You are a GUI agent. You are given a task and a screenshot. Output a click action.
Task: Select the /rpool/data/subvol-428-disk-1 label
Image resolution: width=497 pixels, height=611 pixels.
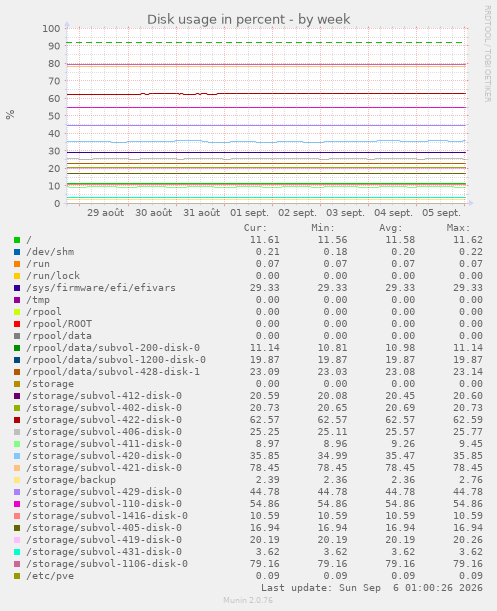pos(113,372)
